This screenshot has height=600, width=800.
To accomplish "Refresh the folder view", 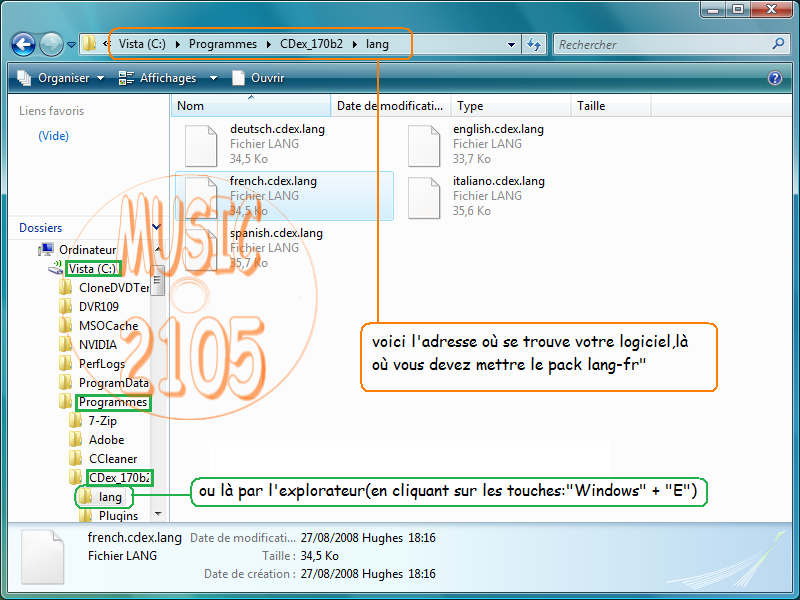I will coord(534,44).
